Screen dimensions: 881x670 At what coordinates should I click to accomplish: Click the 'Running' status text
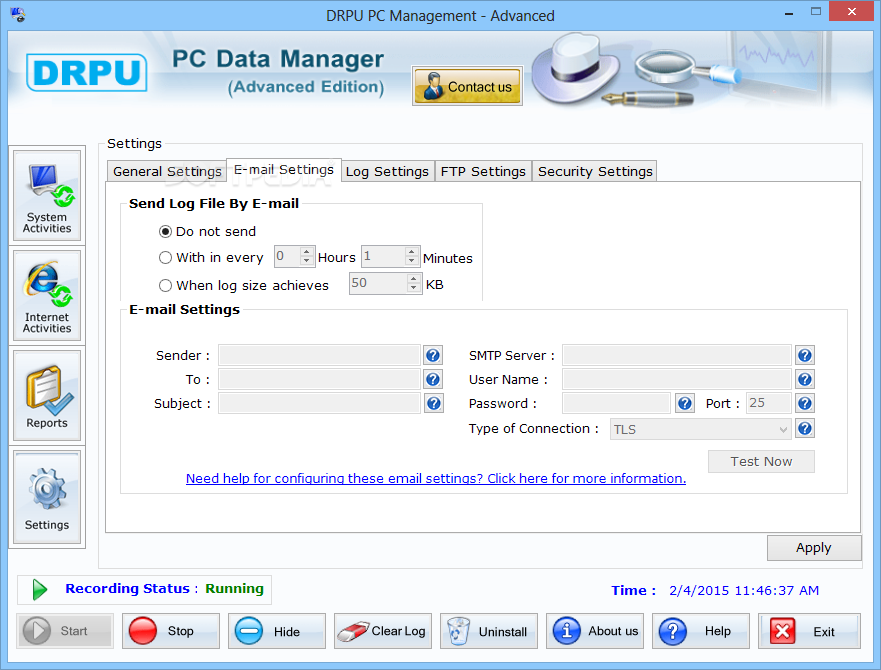(234, 588)
